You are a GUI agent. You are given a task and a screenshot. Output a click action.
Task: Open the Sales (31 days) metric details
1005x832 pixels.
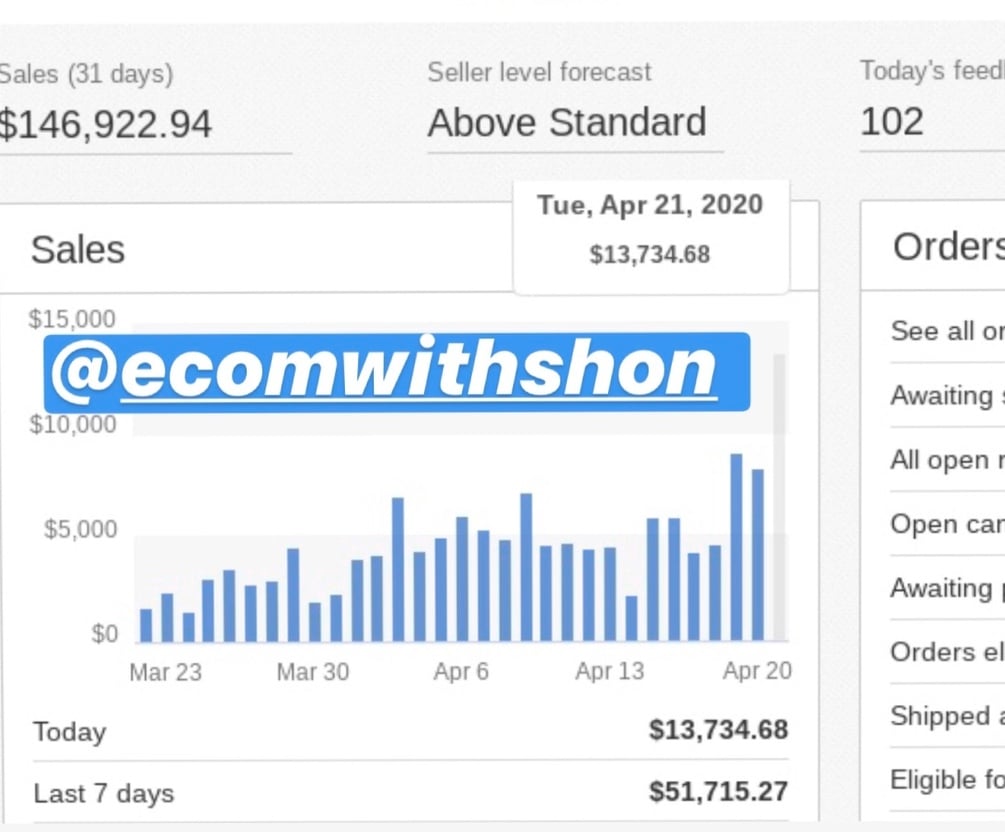[87, 73]
